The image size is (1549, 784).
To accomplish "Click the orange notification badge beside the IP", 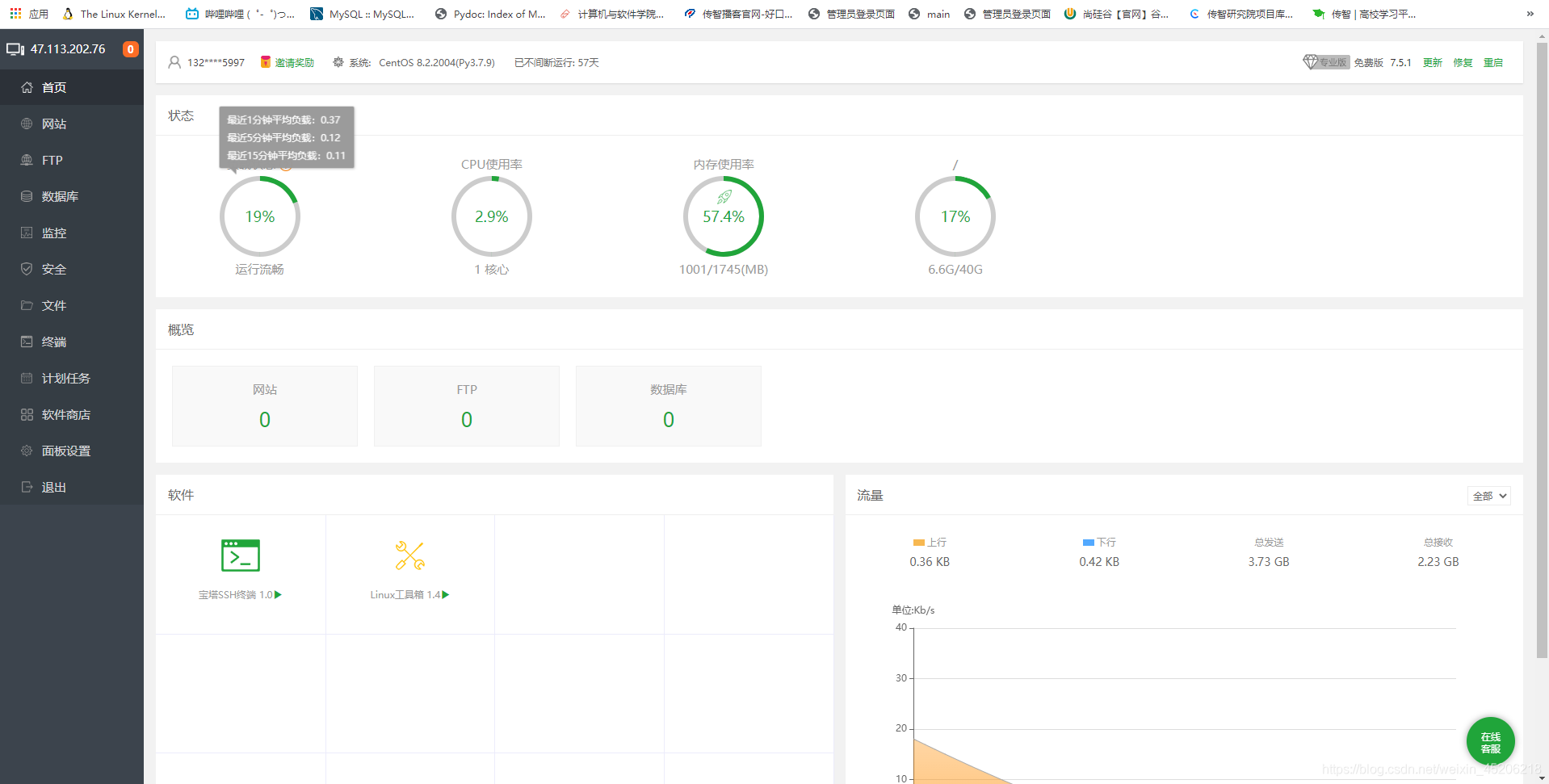I will coord(130,49).
